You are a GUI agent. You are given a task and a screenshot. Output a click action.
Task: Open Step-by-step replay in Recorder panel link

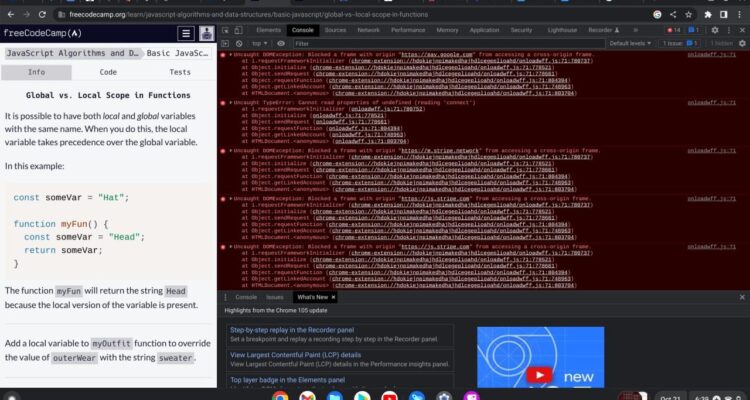(292, 330)
